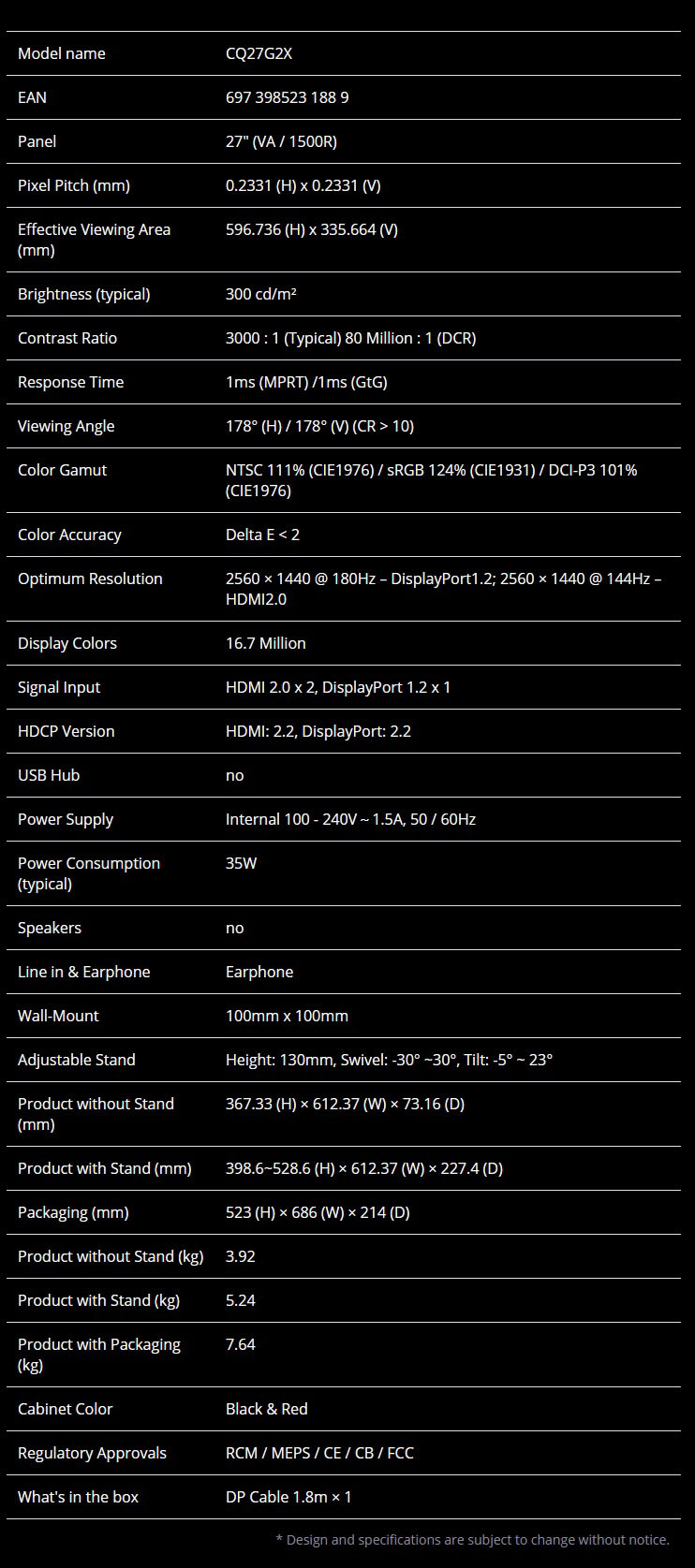695x1568 pixels.
Task: Click the Viewing Angle label
Action: 66,426
